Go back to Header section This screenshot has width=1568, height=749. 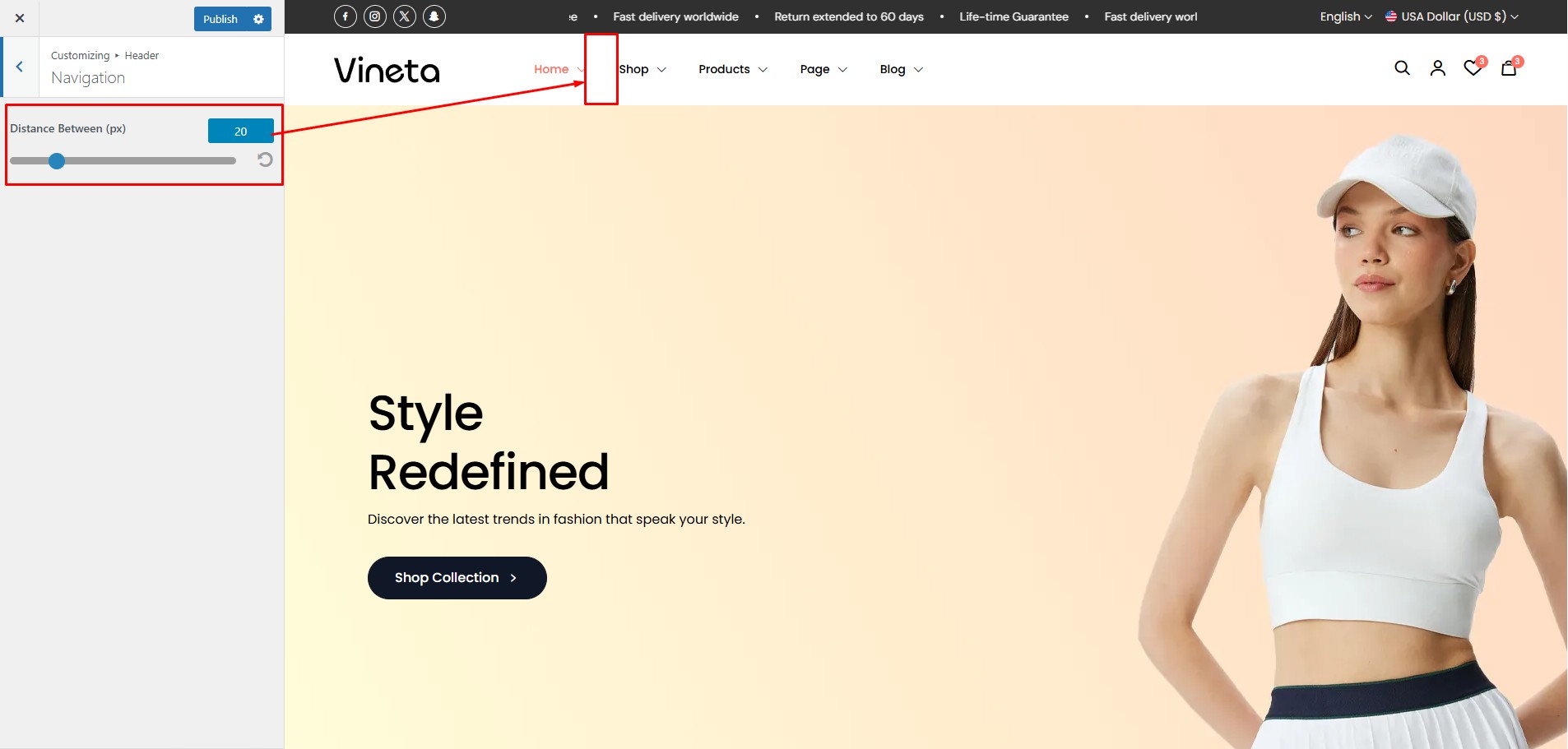tap(20, 67)
